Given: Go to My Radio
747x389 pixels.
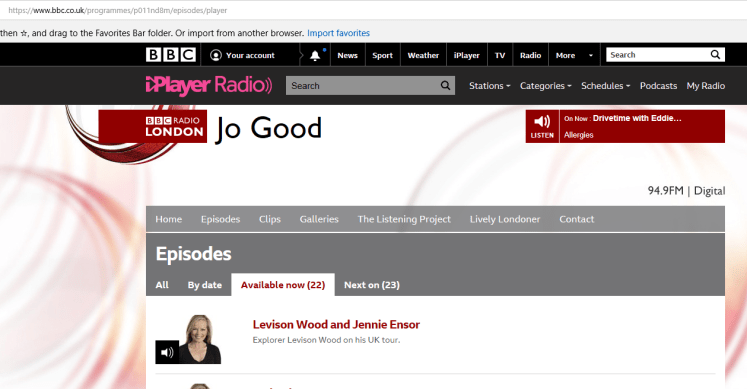Looking at the screenshot, I should [706, 86].
